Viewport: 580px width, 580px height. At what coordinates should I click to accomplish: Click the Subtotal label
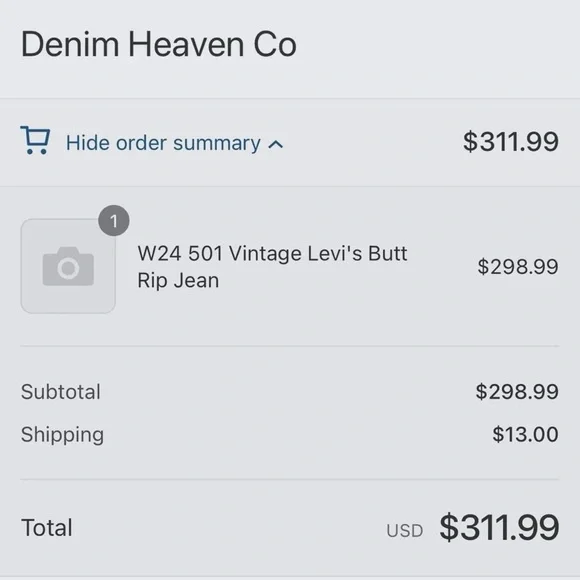[x=61, y=392]
